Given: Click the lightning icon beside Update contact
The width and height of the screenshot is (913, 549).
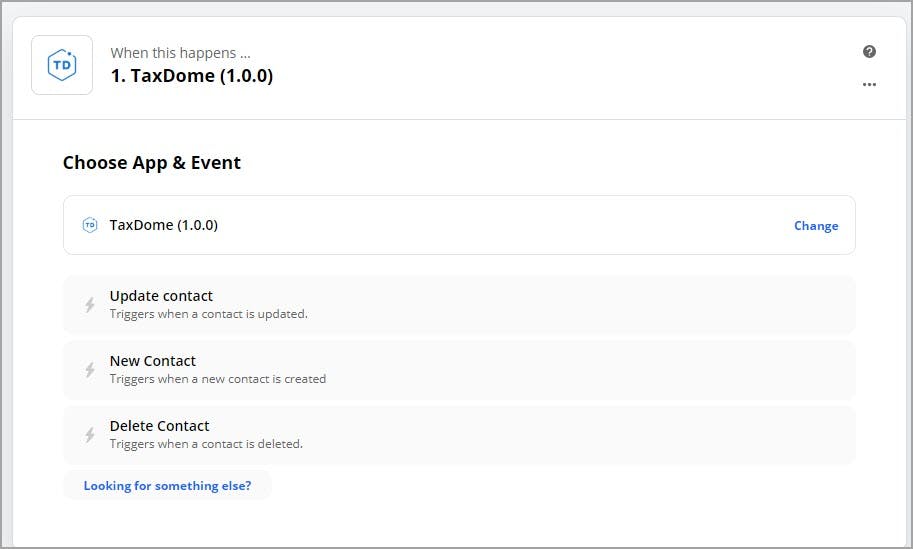Looking at the screenshot, I should pos(89,305).
